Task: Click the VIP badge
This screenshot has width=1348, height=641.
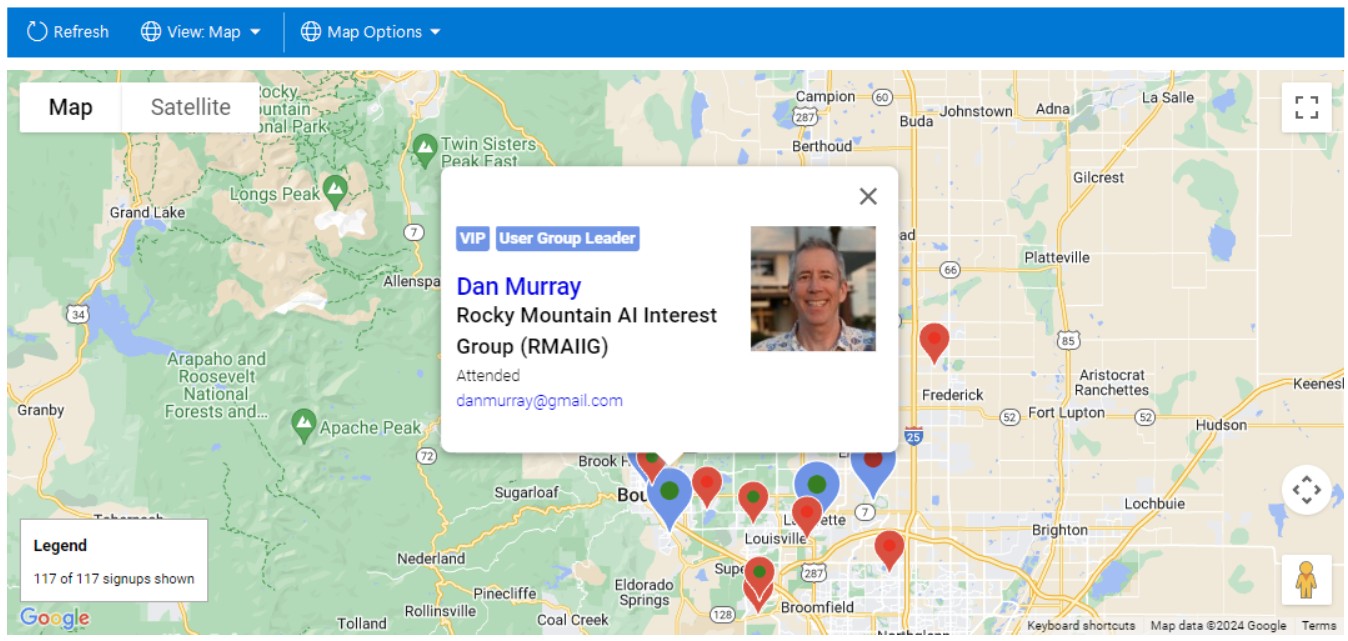Action: tap(473, 238)
